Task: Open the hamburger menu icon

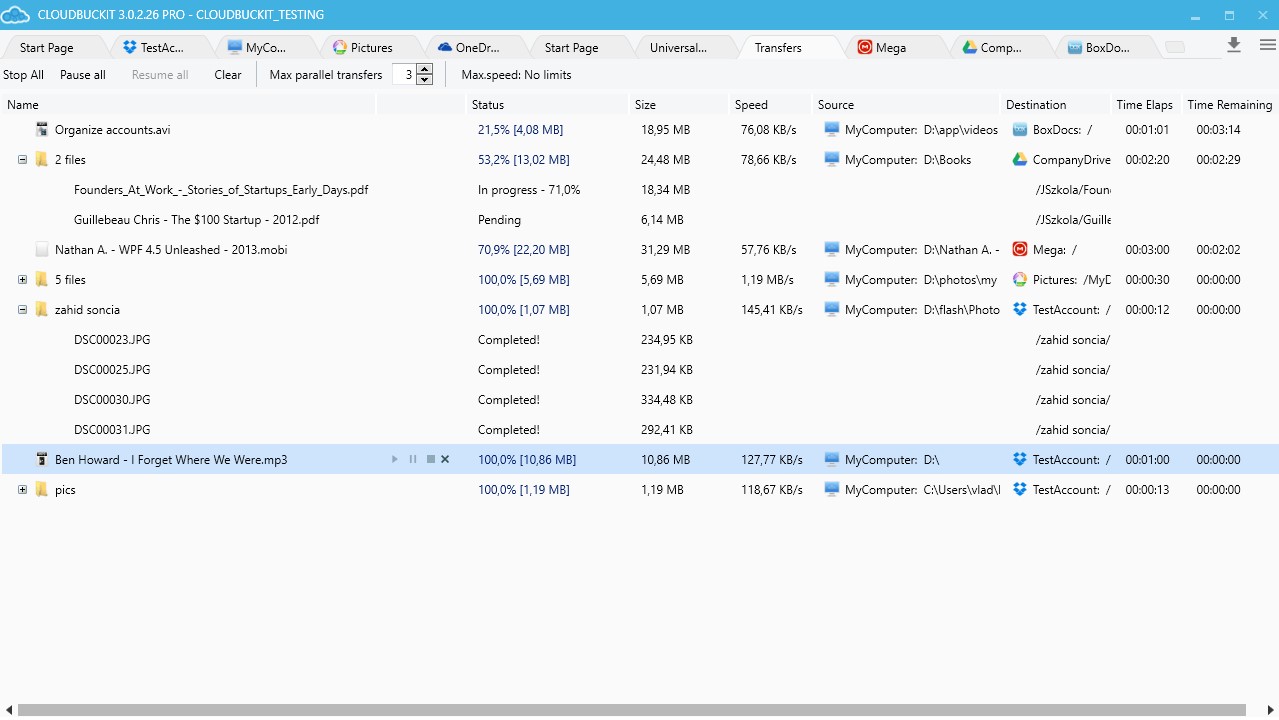Action: (x=1267, y=45)
